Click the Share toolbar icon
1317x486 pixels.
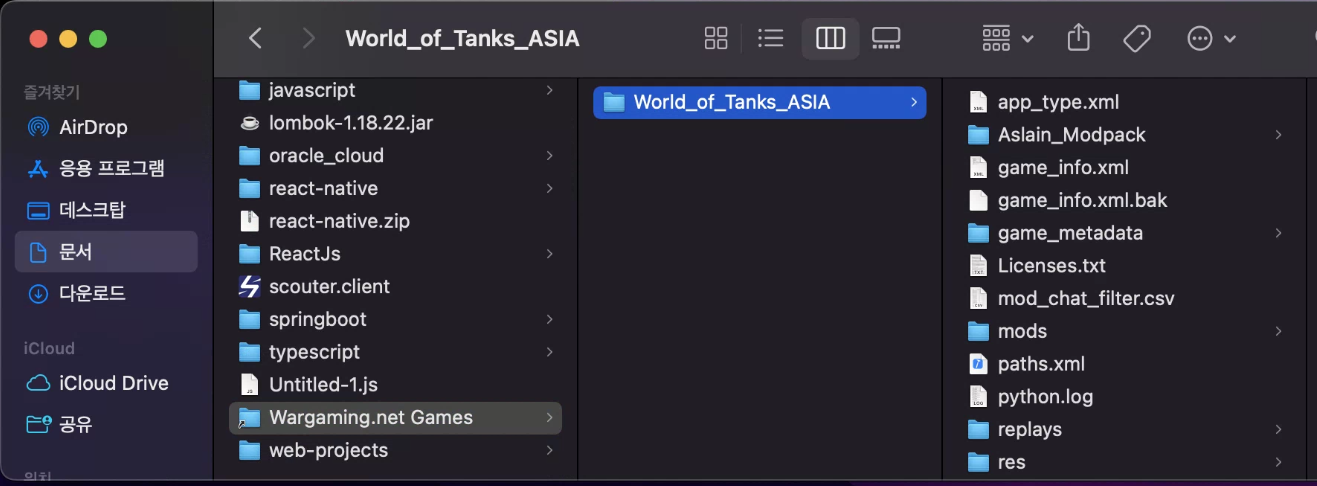coord(1078,38)
